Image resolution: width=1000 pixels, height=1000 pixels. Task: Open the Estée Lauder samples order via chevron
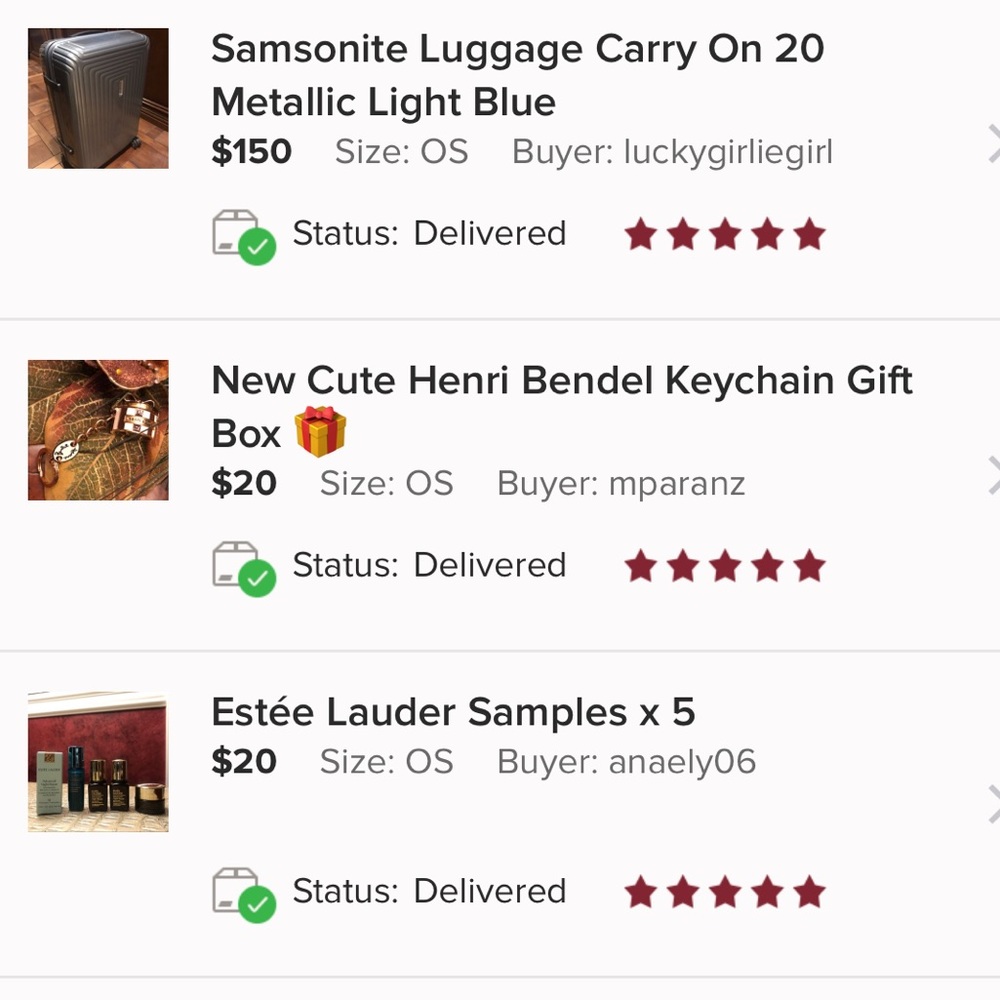coord(994,805)
